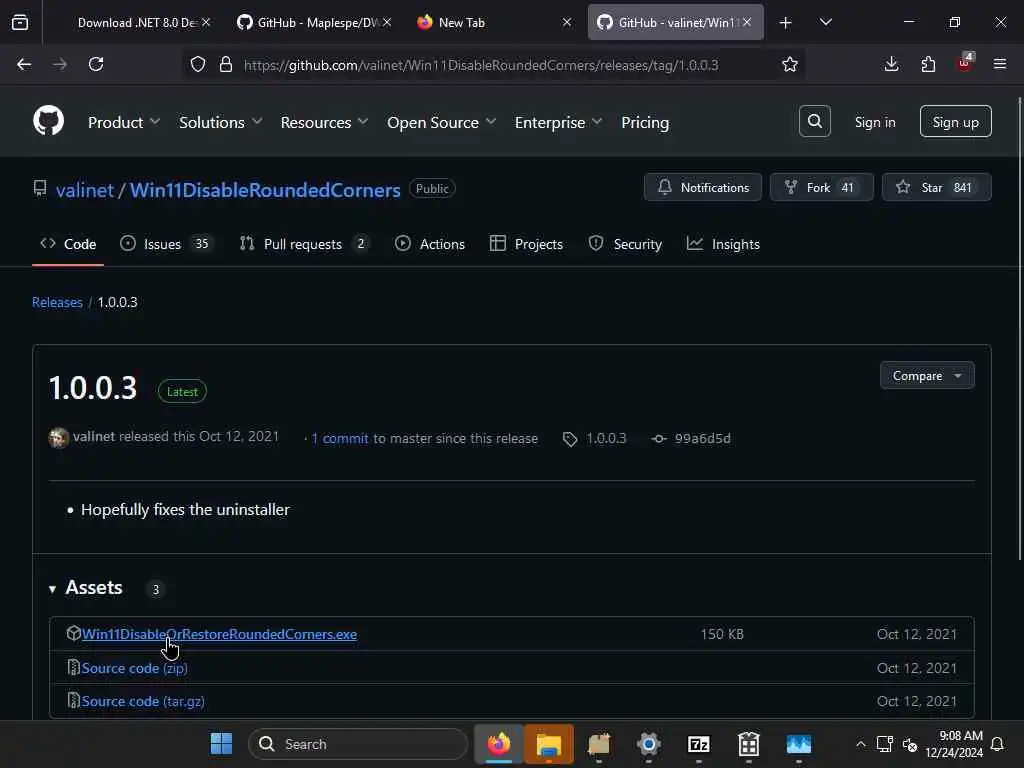
Task: Open Firefox from the taskbar
Action: (x=499, y=744)
